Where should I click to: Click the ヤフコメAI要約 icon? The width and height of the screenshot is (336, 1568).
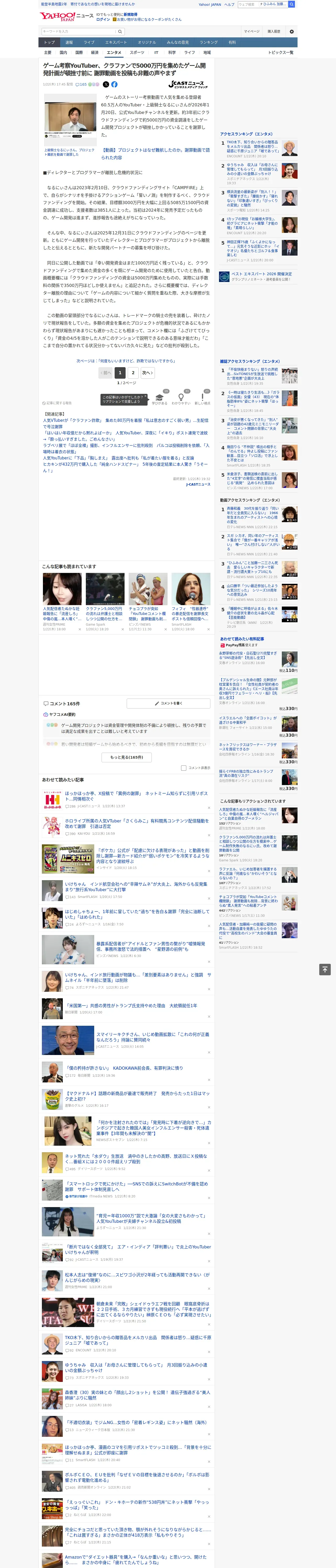pos(46,714)
